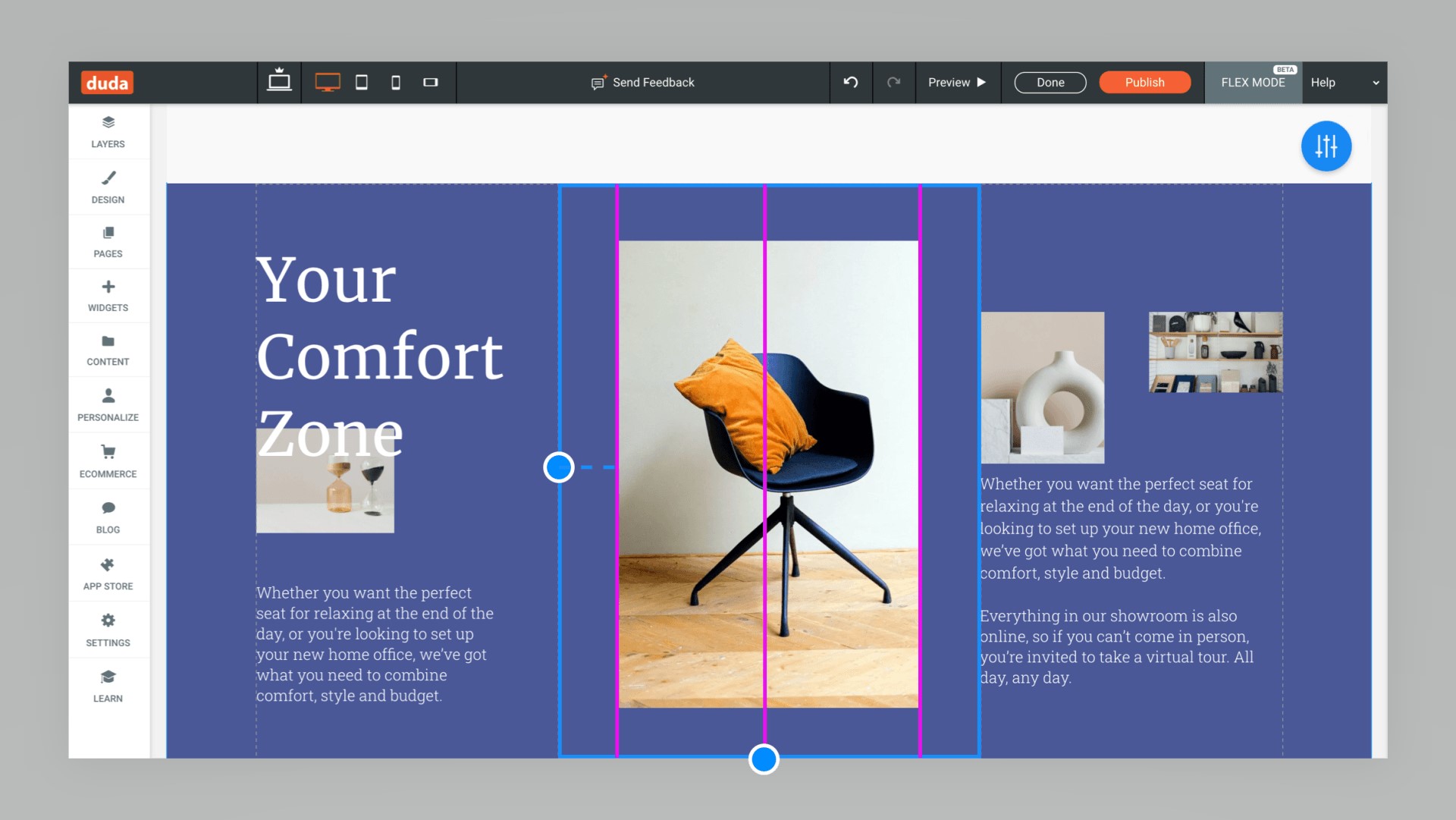Toggle desktop preview mode
Image resolution: width=1456 pixels, height=820 pixels.
coord(327,83)
